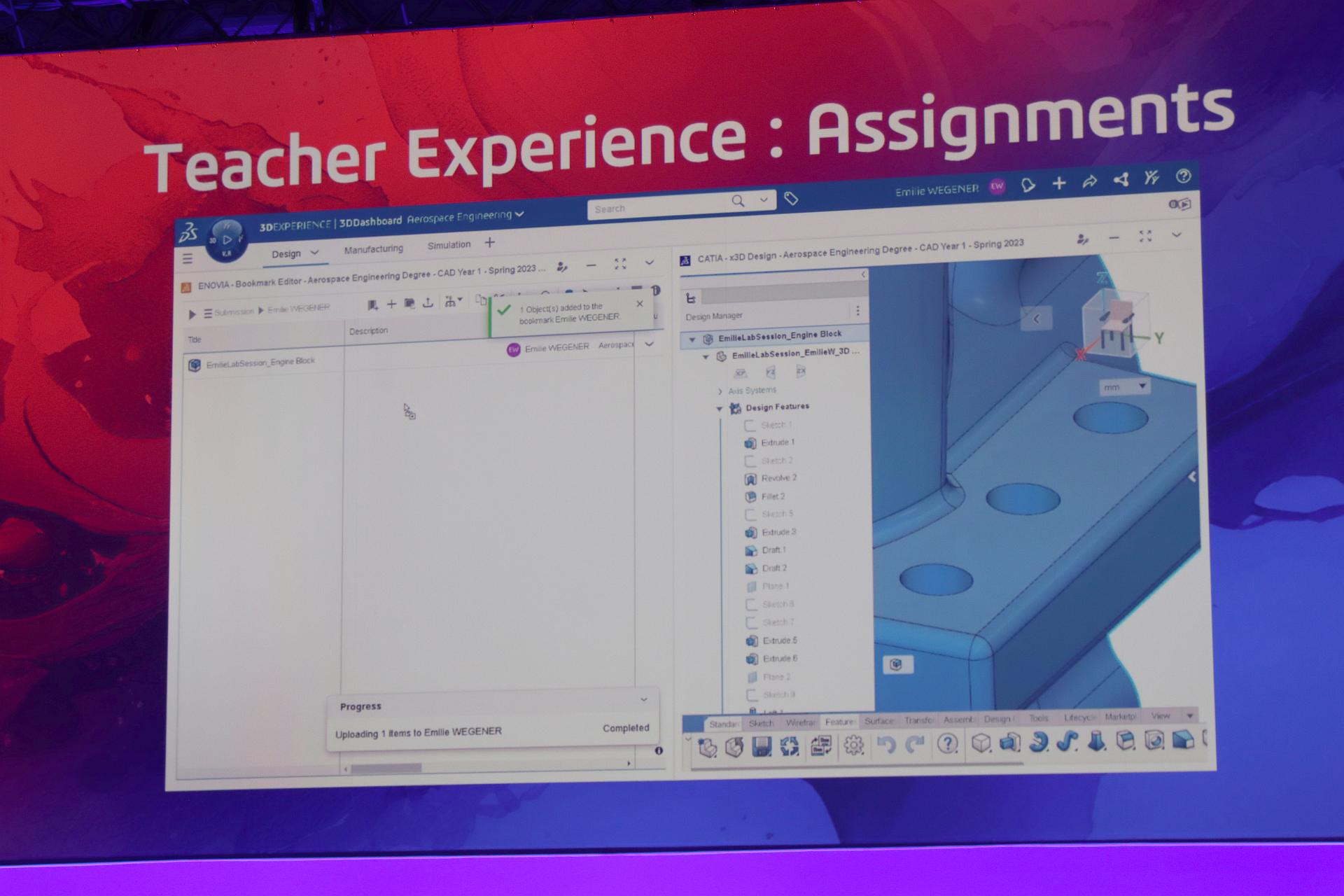
Task: Click the tree view icon above Design Manager
Action: 691,298
